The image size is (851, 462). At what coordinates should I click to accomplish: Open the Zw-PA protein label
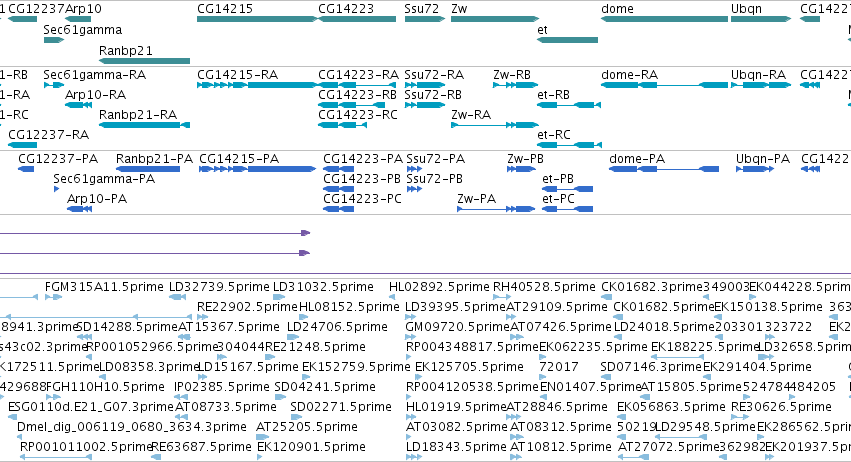pos(477,199)
